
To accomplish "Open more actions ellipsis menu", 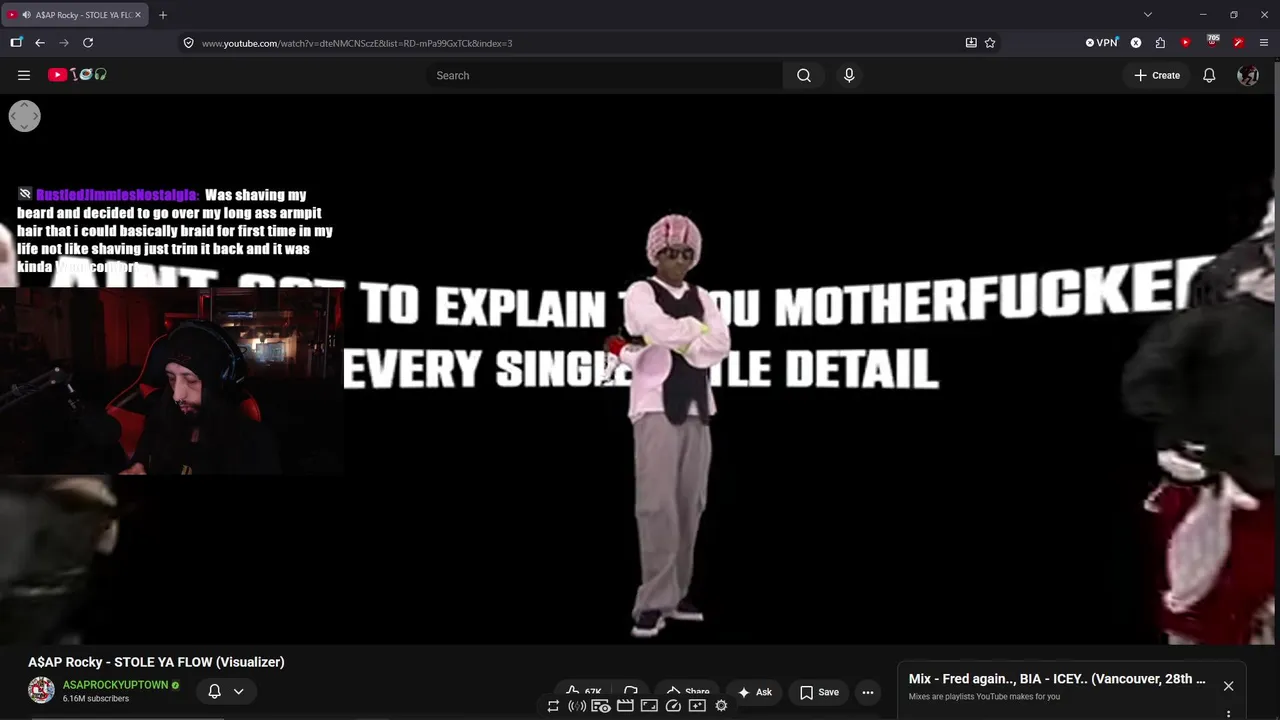I will click(x=868, y=692).
